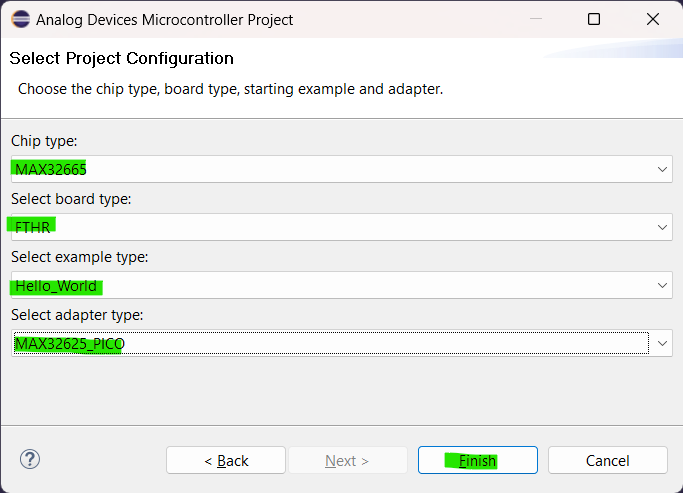Viewport: 683px width, 493px height.
Task: Click the 'Chip type:' label
Action: point(44,141)
